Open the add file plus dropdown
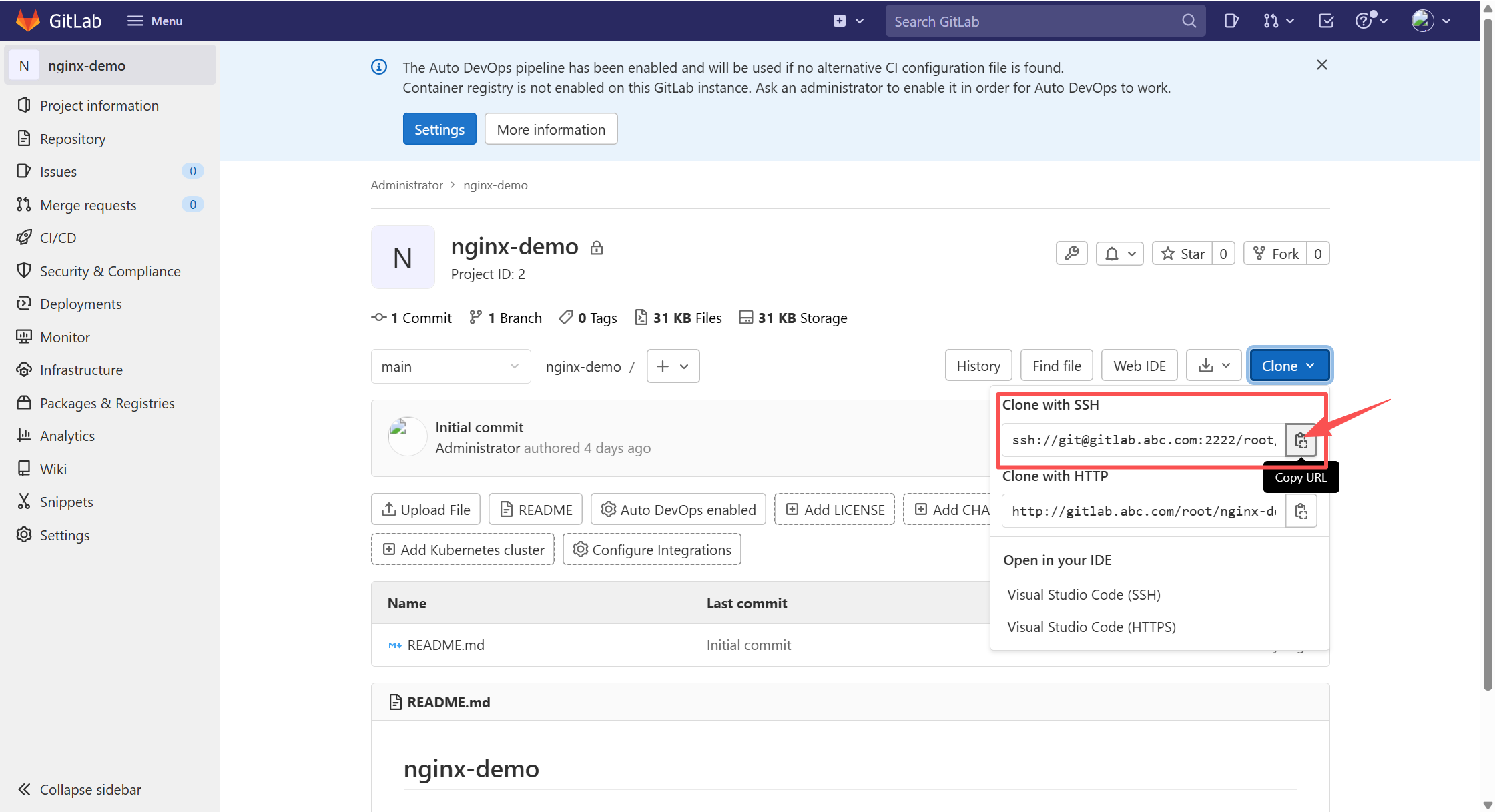The width and height of the screenshot is (1495, 812). [x=673, y=366]
